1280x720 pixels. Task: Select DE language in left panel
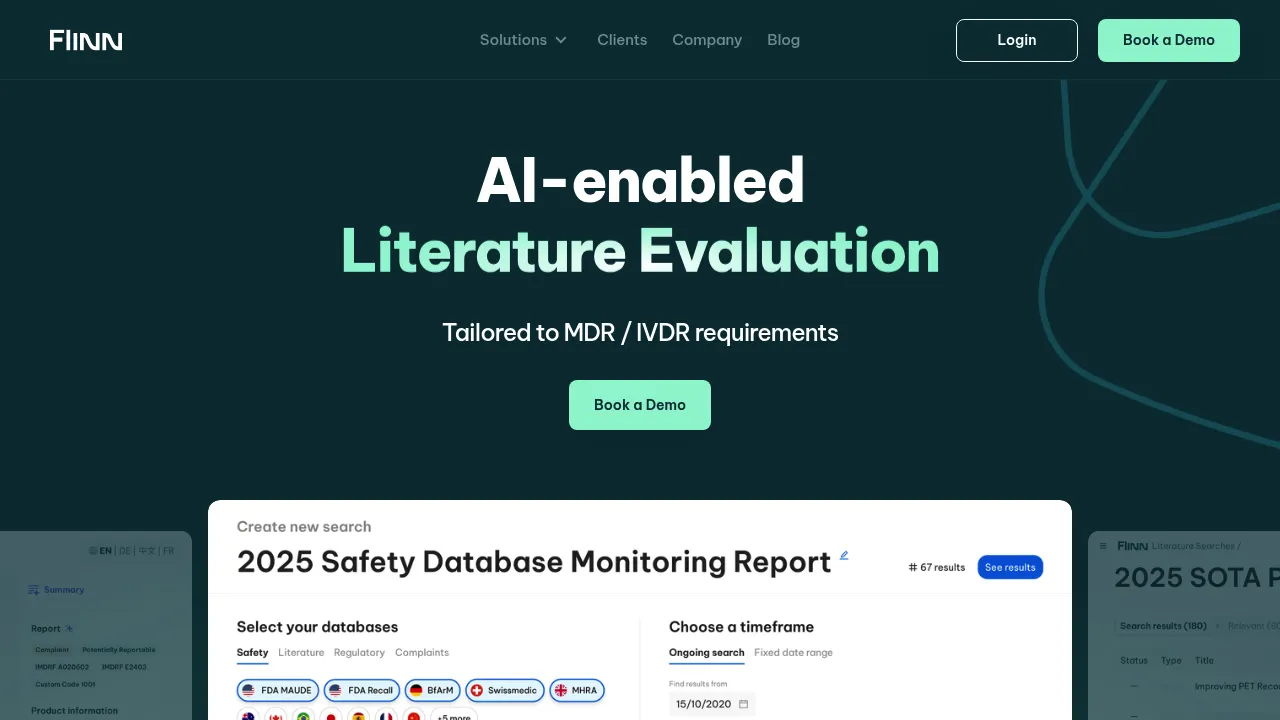click(125, 550)
